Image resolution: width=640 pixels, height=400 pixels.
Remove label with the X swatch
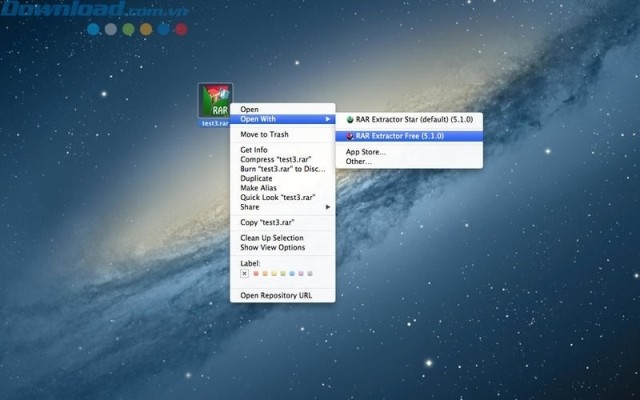tap(245, 273)
